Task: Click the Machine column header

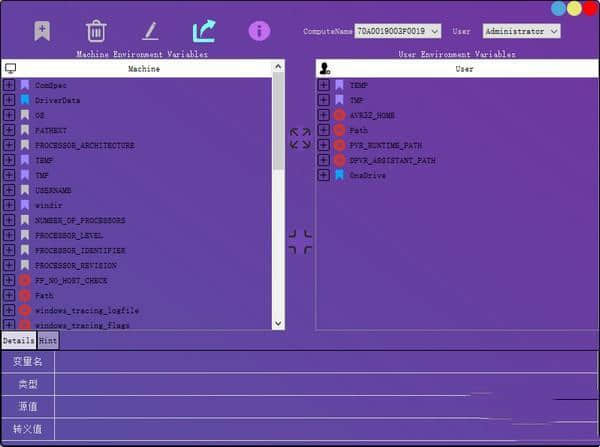Action: coord(143,69)
